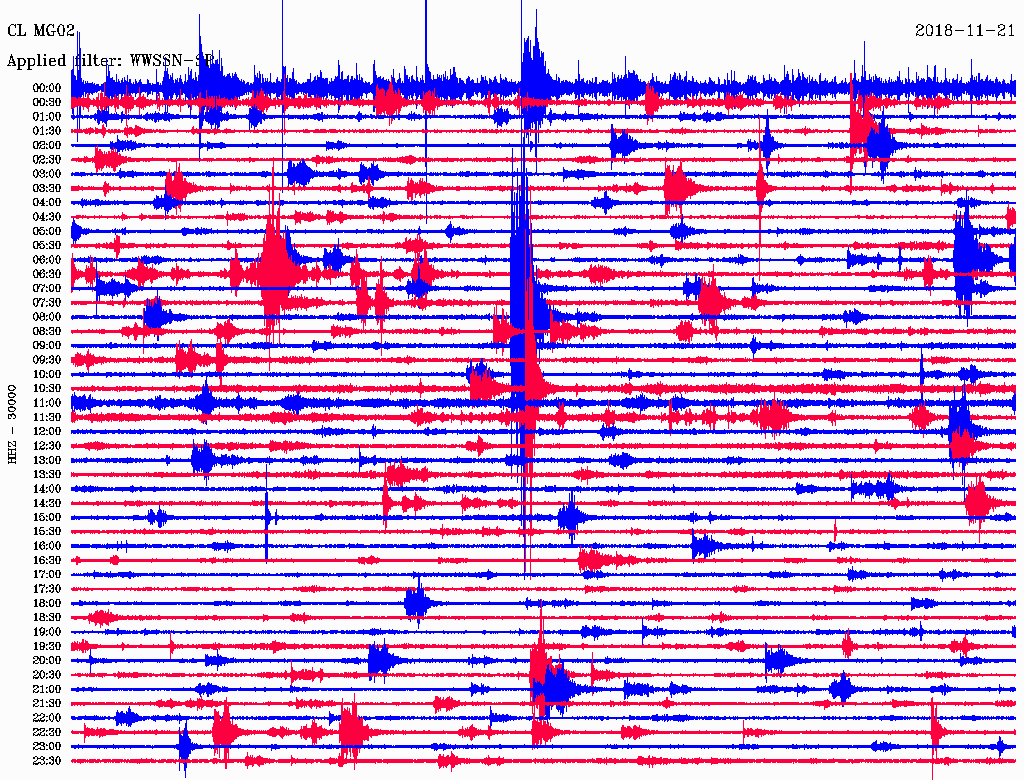Image resolution: width=1024 pixels, height=780 pixels.
Task: Click the station label CL MG02
Action: (41, 31)
